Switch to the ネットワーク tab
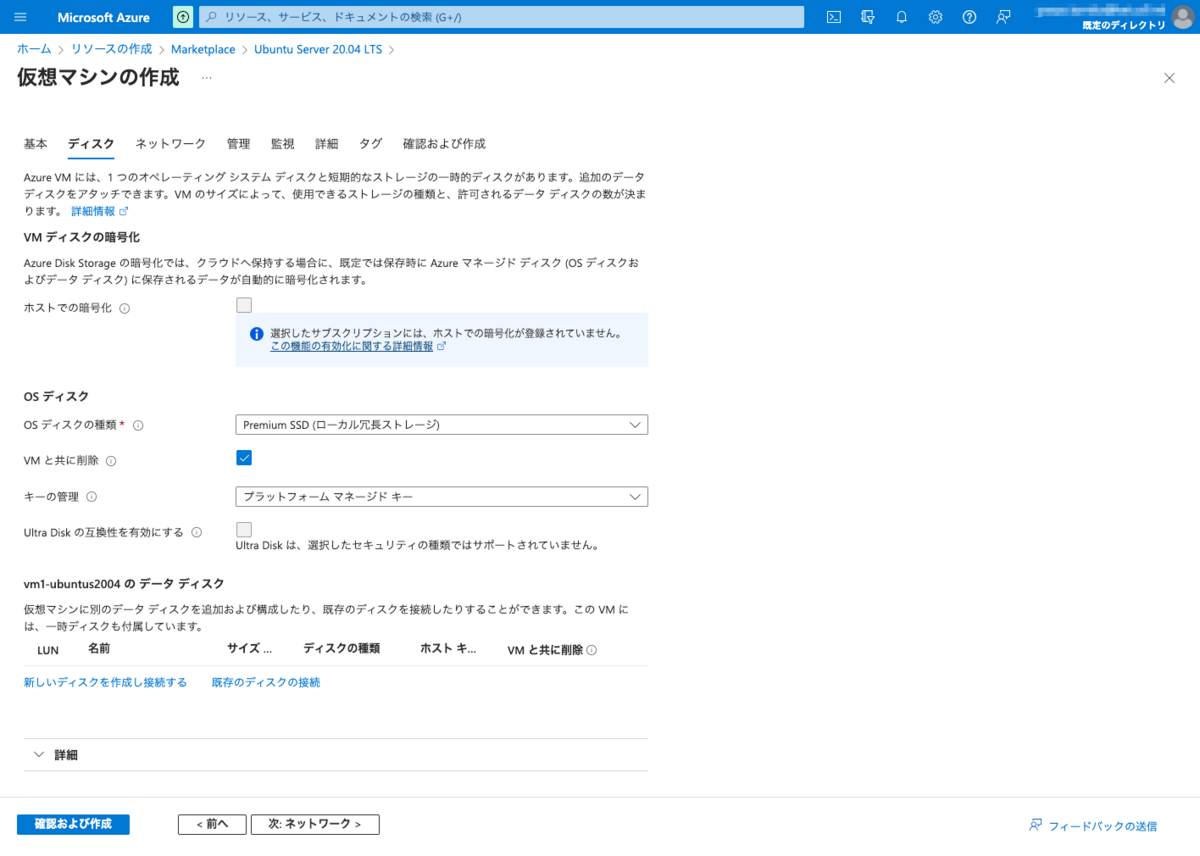This screenshot has height=856, width=1200. tap(171, 144)
